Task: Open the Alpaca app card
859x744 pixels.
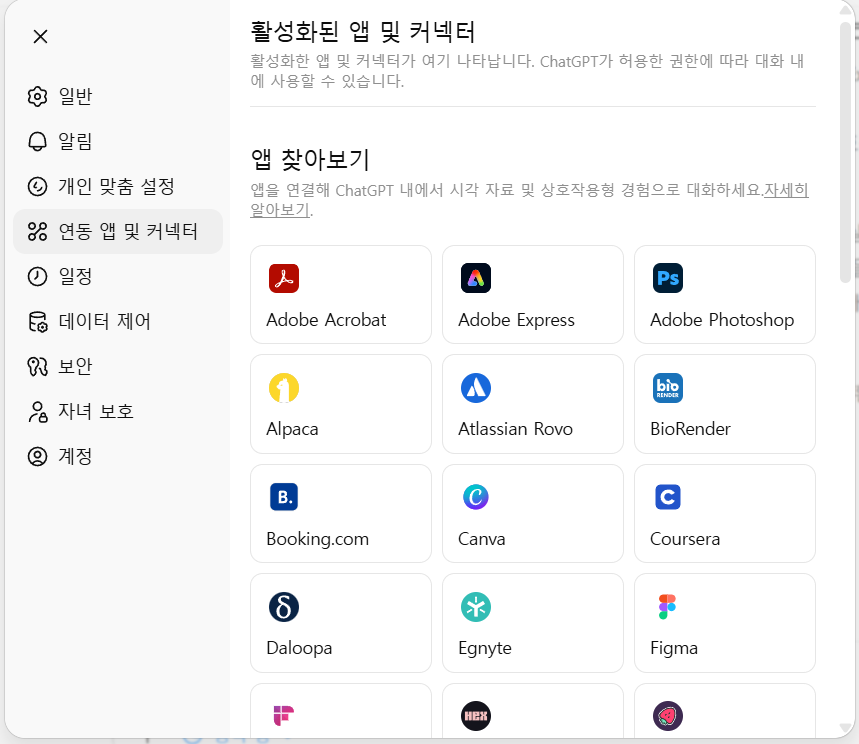Action: click(x=341, y=404)
